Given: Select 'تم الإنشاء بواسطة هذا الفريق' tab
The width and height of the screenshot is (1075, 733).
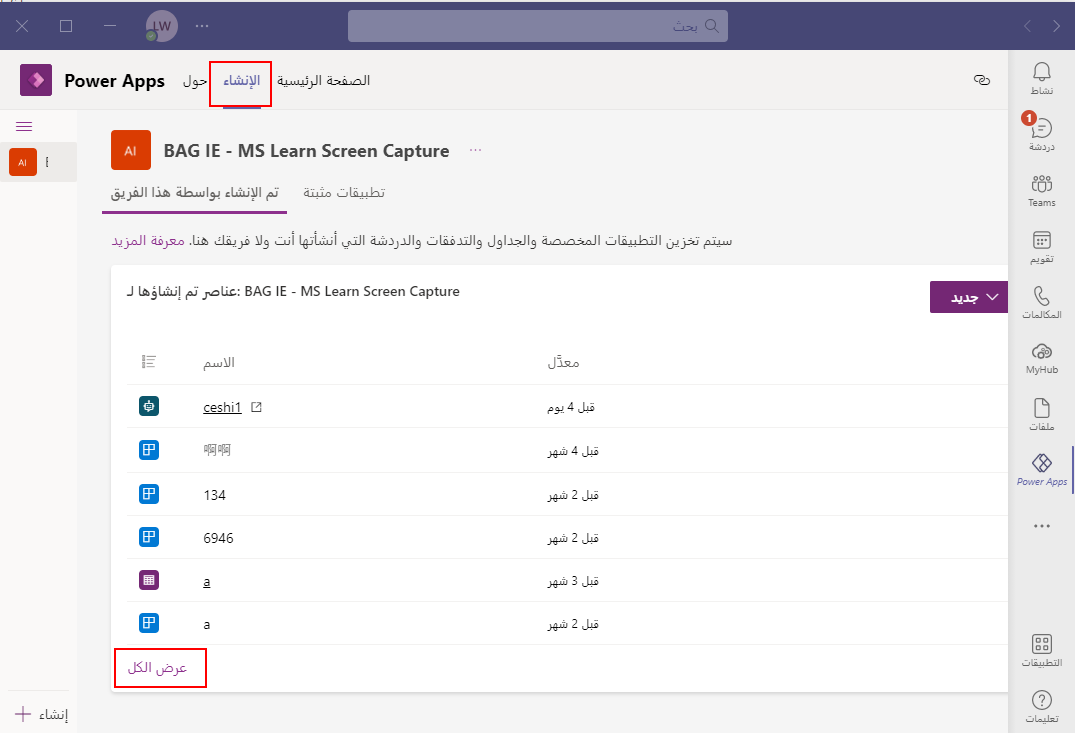Looking at the screenshot, I should click(195, 193).
